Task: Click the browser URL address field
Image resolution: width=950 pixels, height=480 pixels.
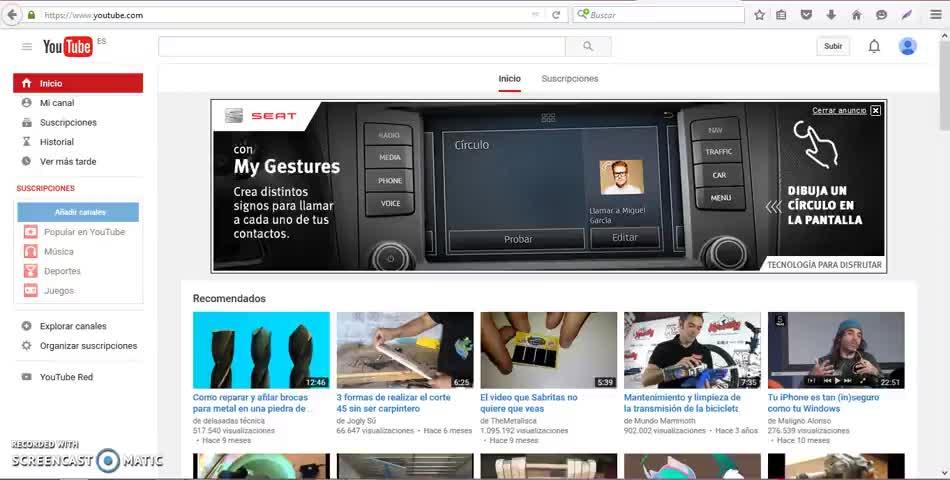Action: [285, 15]
